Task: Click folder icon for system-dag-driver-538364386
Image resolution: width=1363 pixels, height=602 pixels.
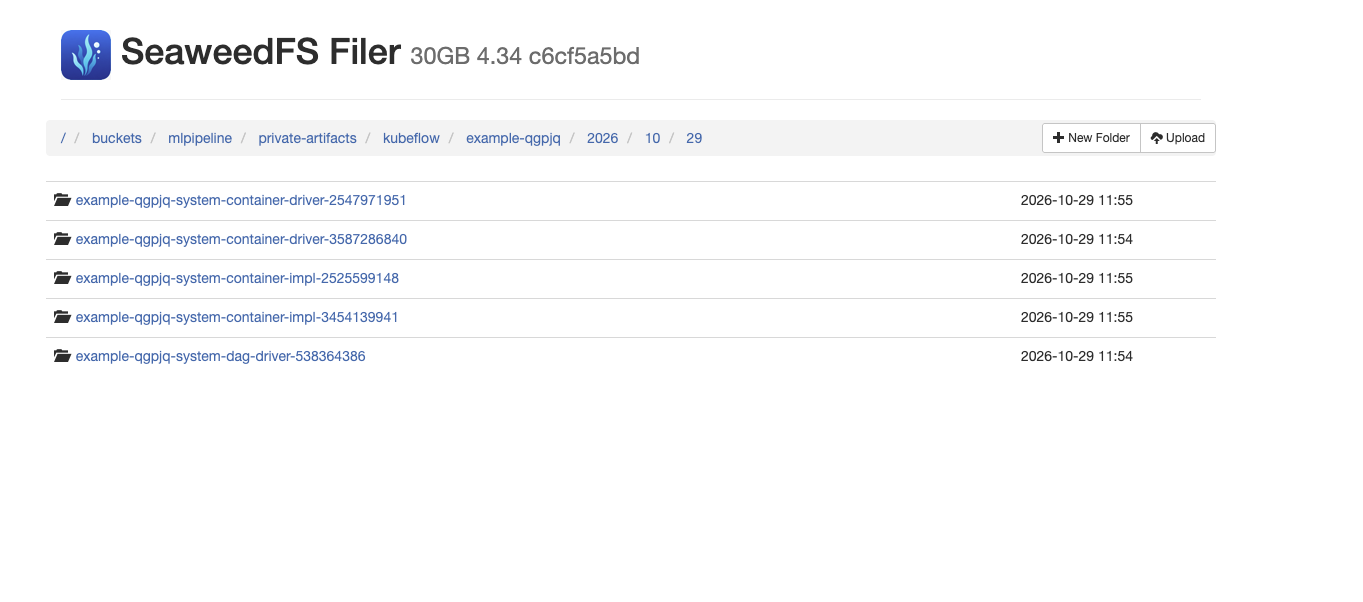Action: (x=62, y=356)
